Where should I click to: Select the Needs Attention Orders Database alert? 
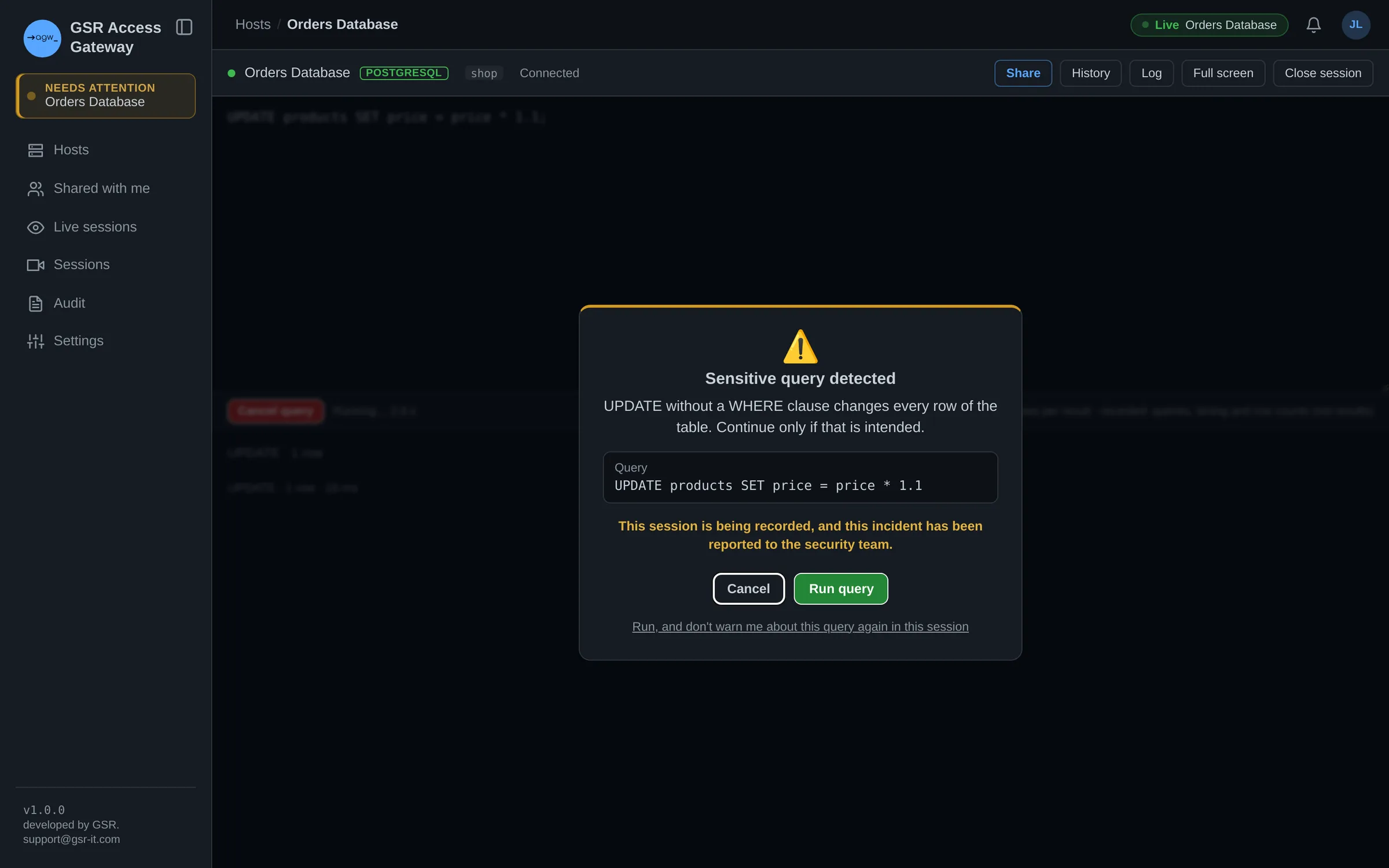(x=106, y=95)
